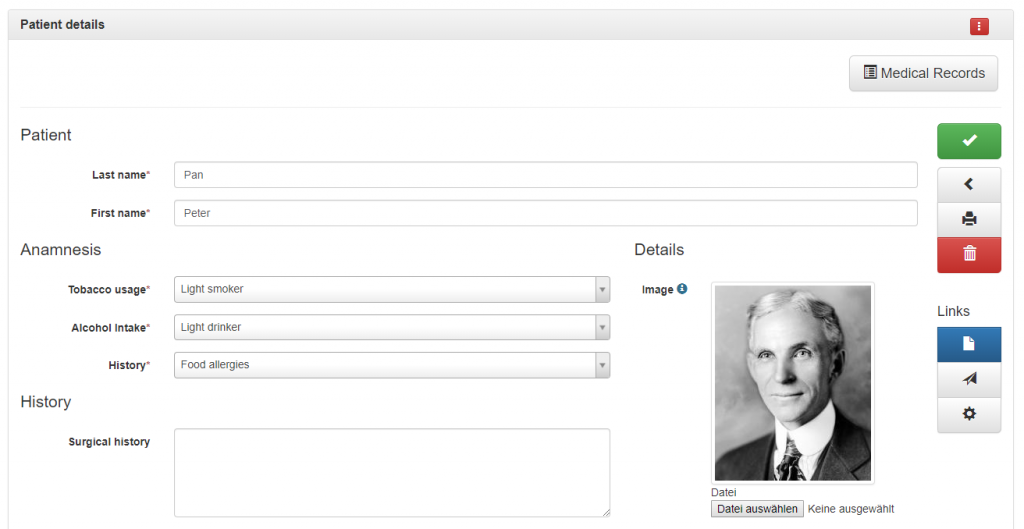Open the blue document link icon

coord(968,344)
